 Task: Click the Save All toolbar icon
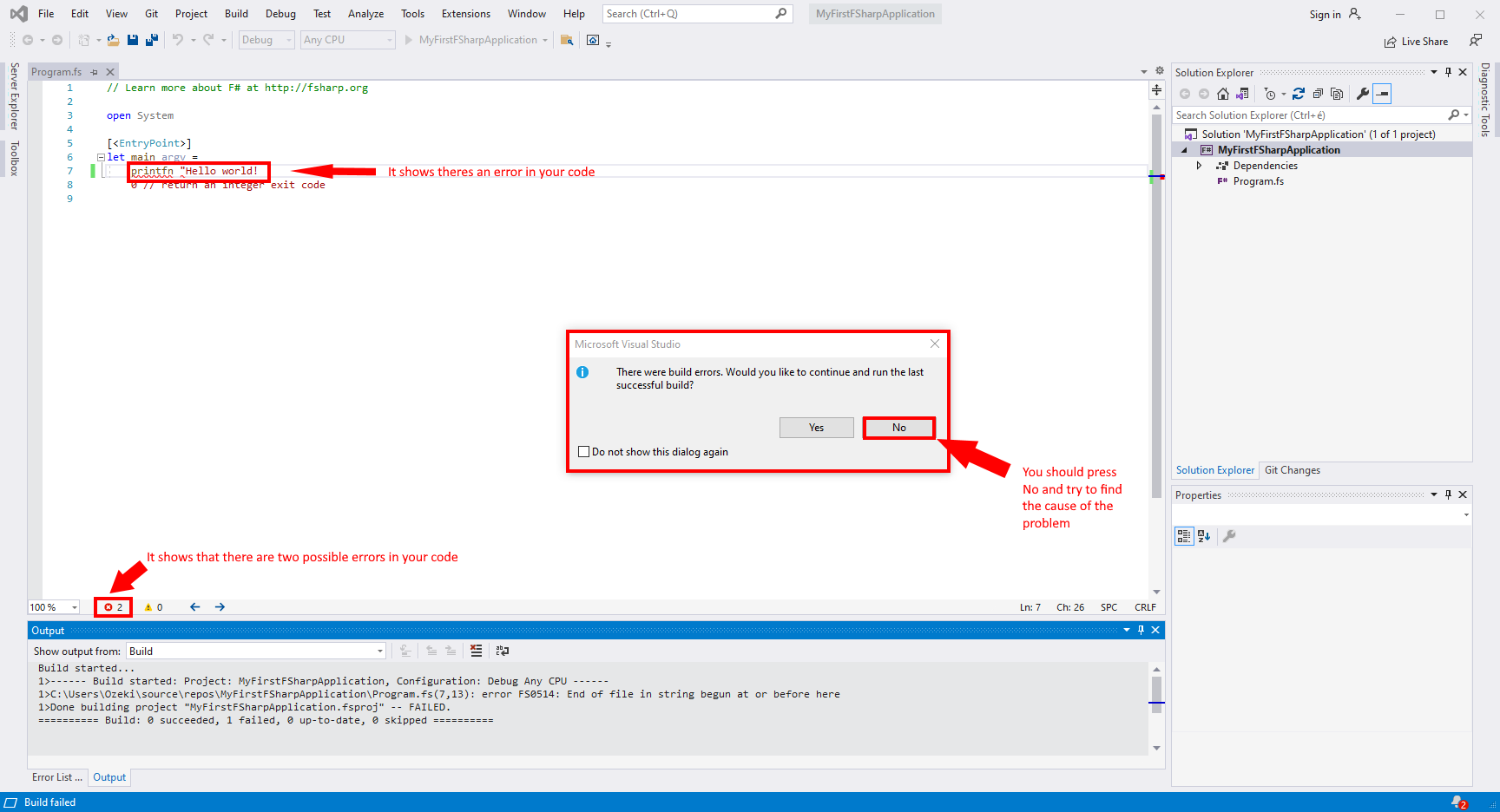tap(152, 40)
